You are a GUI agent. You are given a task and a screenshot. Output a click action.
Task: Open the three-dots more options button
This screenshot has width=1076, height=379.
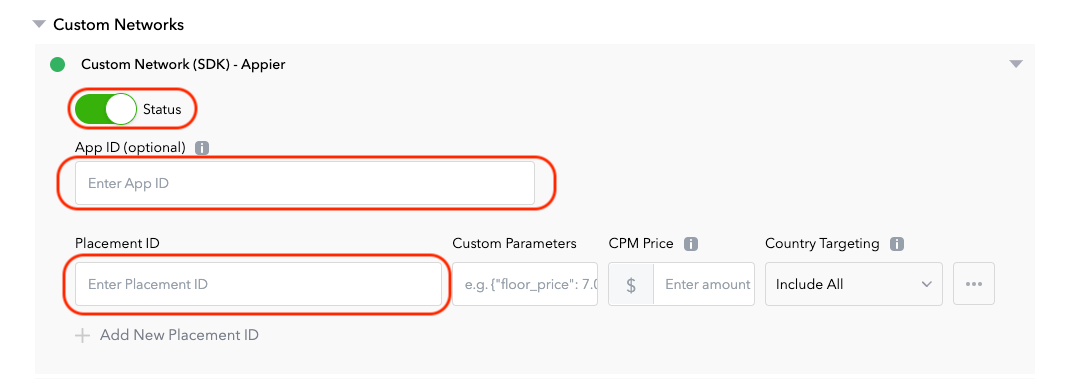pos(974,284)
